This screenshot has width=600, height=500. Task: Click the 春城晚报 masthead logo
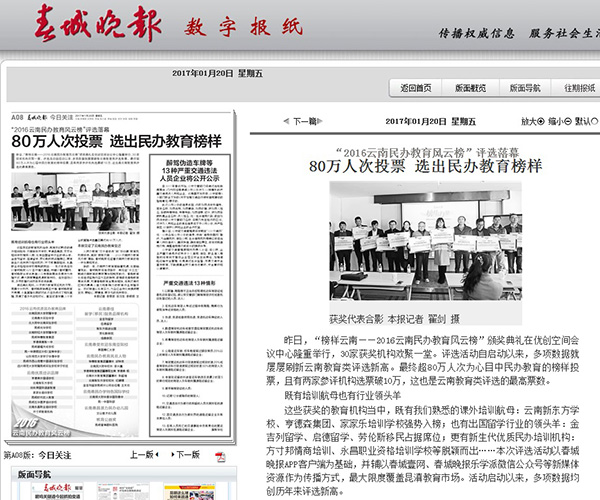[x=98, y=24]
